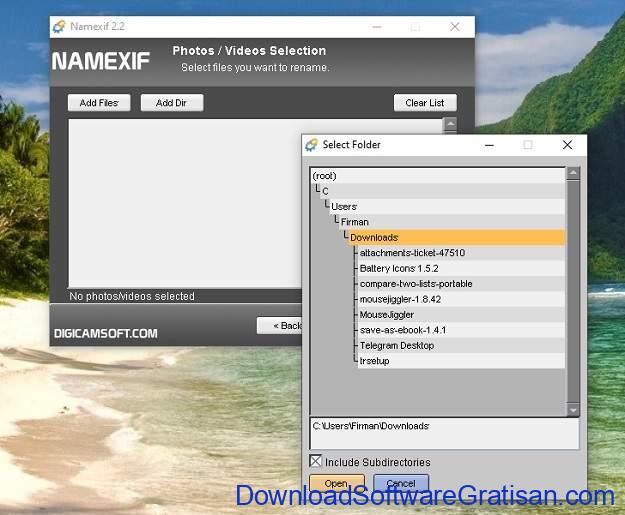Screen dimensions: 625x515
Task: Click the Add Dir button
Action: pos(172,103)
